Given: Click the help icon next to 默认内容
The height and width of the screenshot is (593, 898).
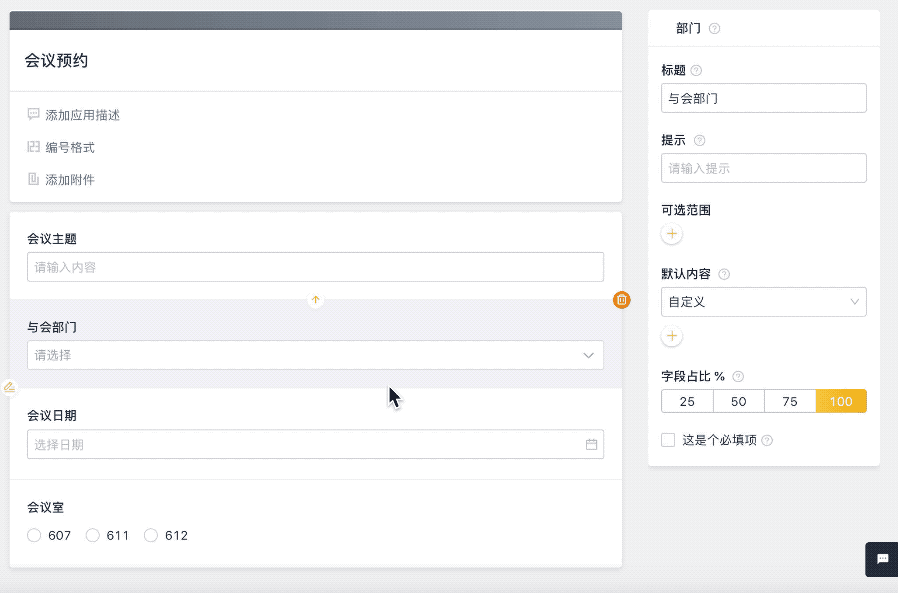Looking at the screenshot, I should click(724, 274).
